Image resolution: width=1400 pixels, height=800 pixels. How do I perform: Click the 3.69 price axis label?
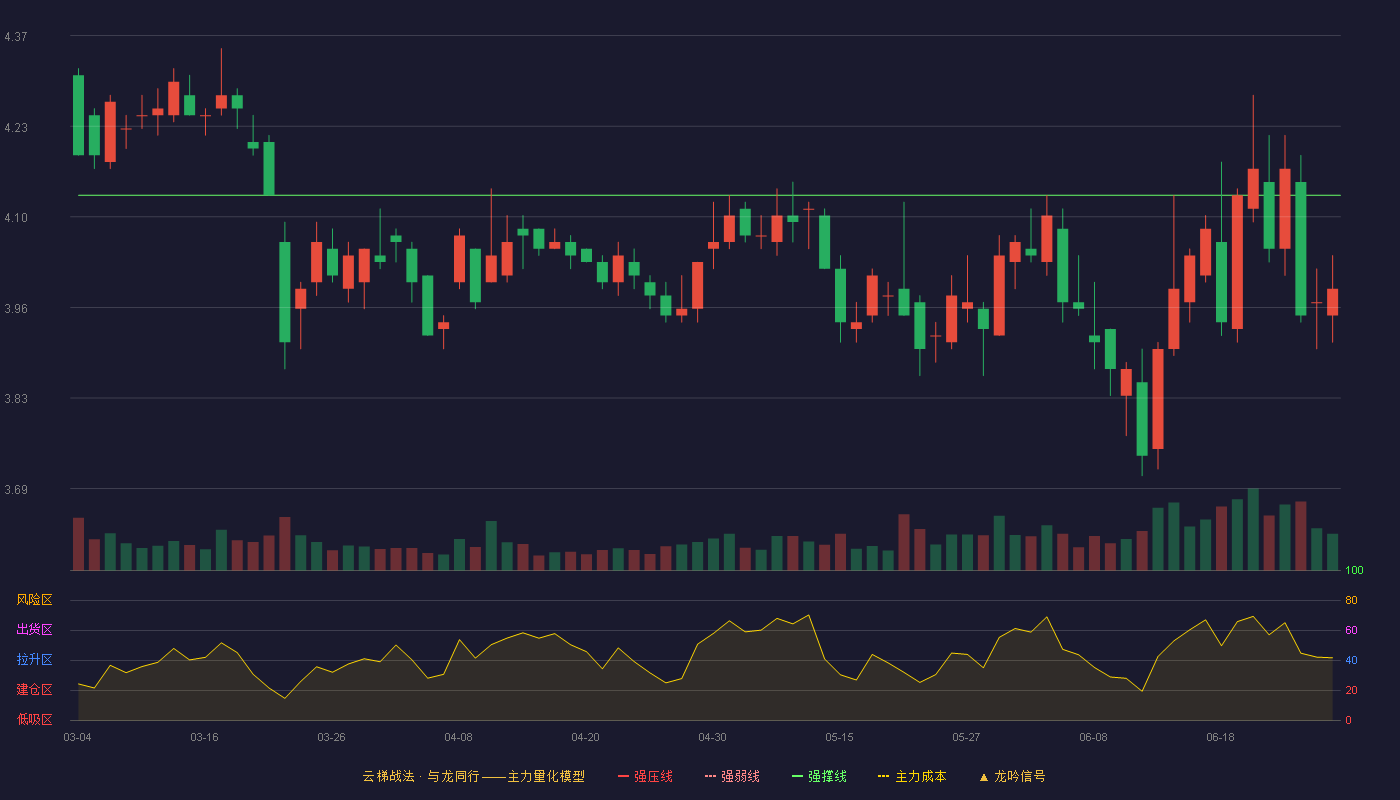point(16,490)
